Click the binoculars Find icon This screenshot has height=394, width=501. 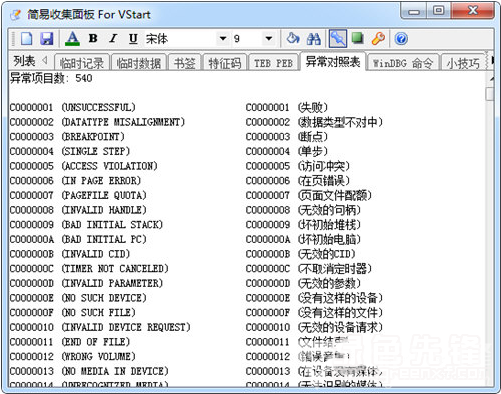coord(314,39)
